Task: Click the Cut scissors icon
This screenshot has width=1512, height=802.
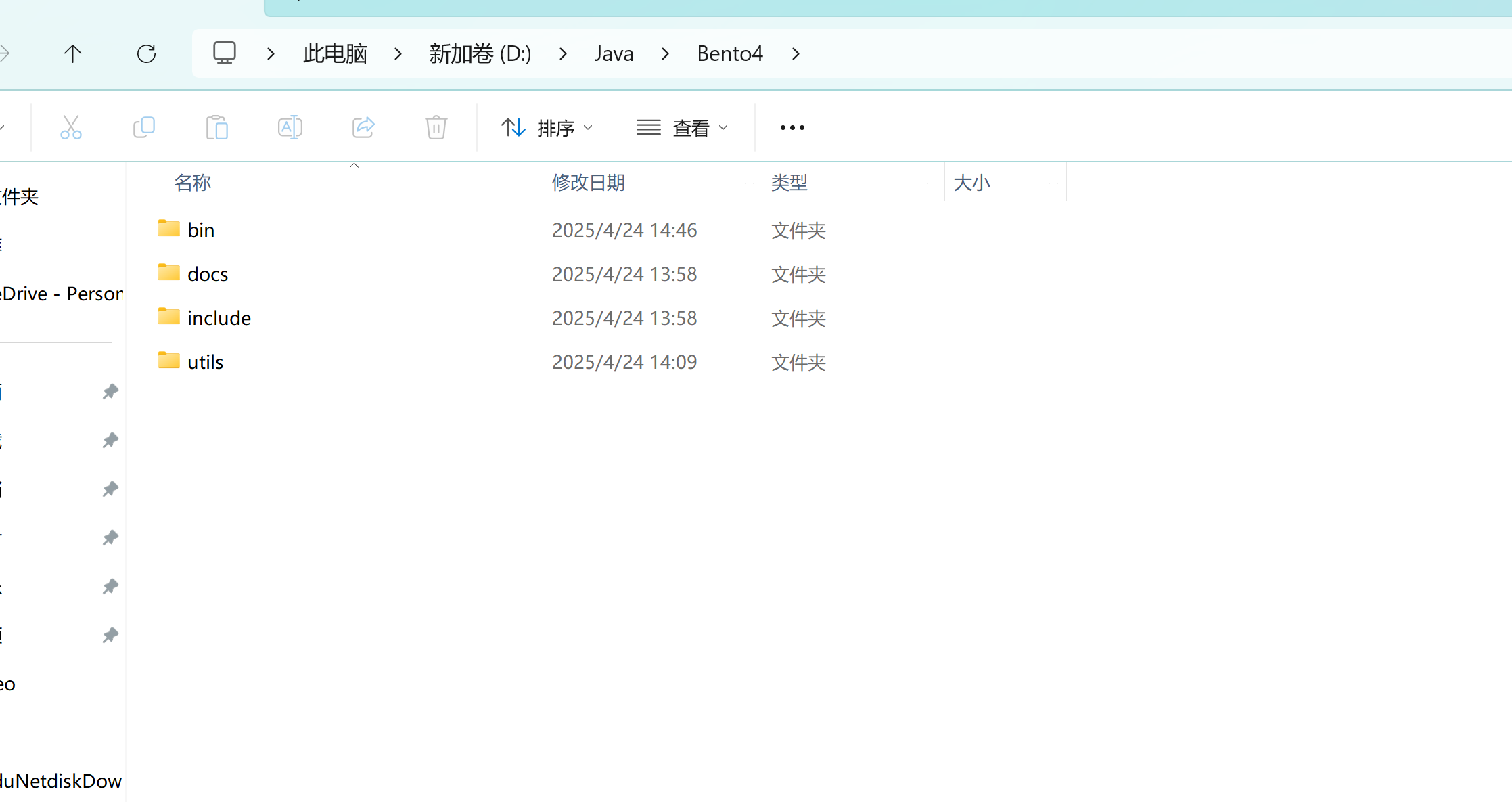Action: pos(71,127)
